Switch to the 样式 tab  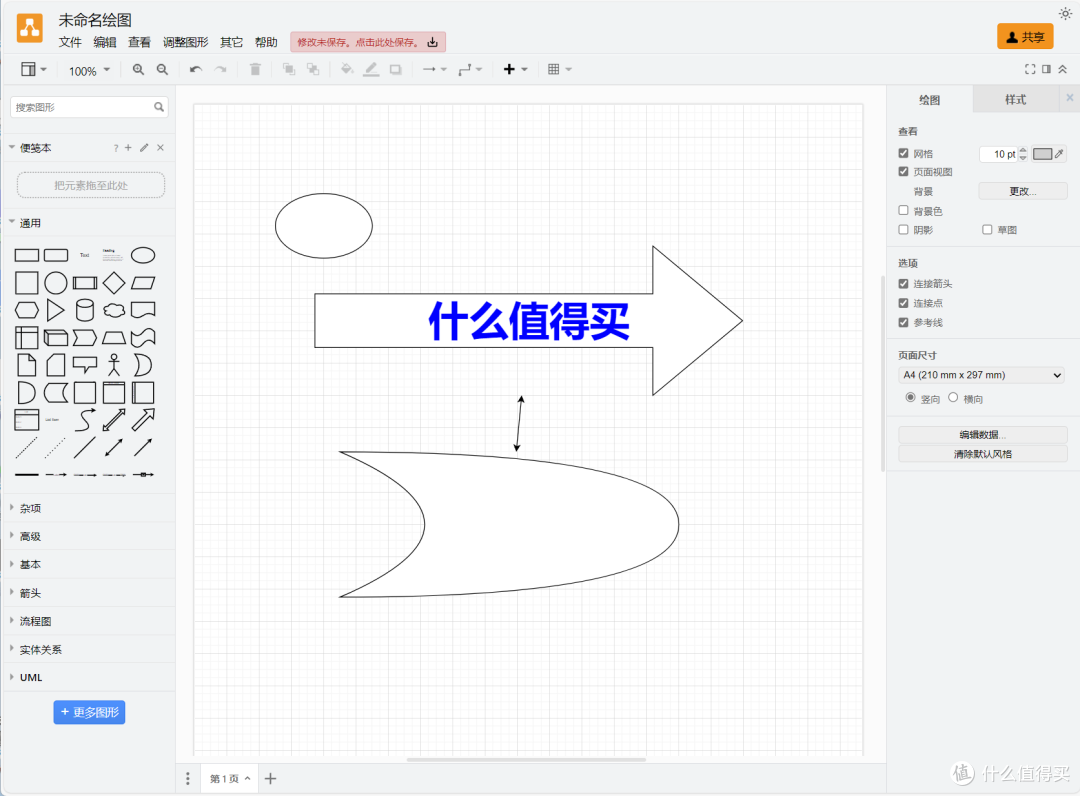coord(1015,100)
